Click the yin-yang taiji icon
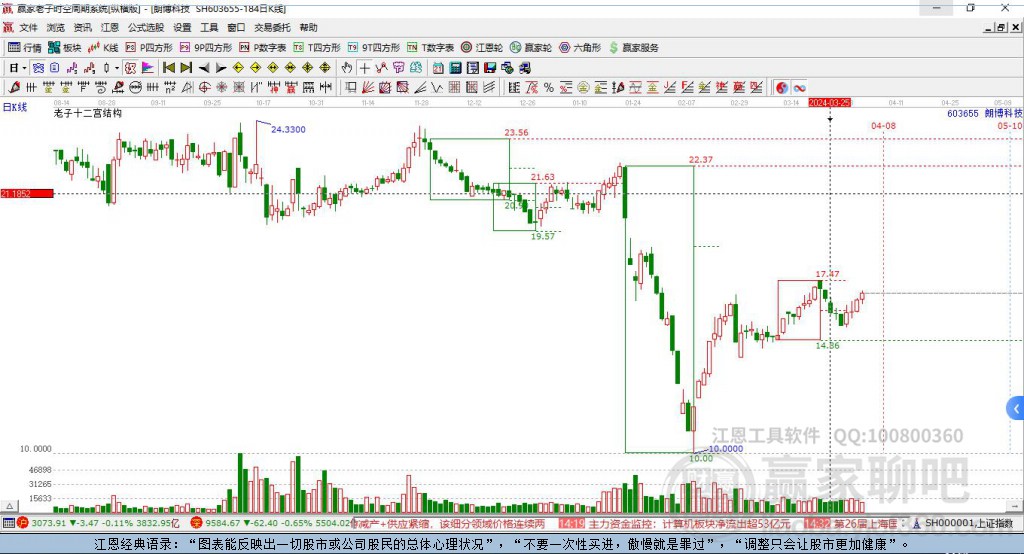Viewport: 1024px width, 554px height. pyautogui.click(x=782, y=88)
